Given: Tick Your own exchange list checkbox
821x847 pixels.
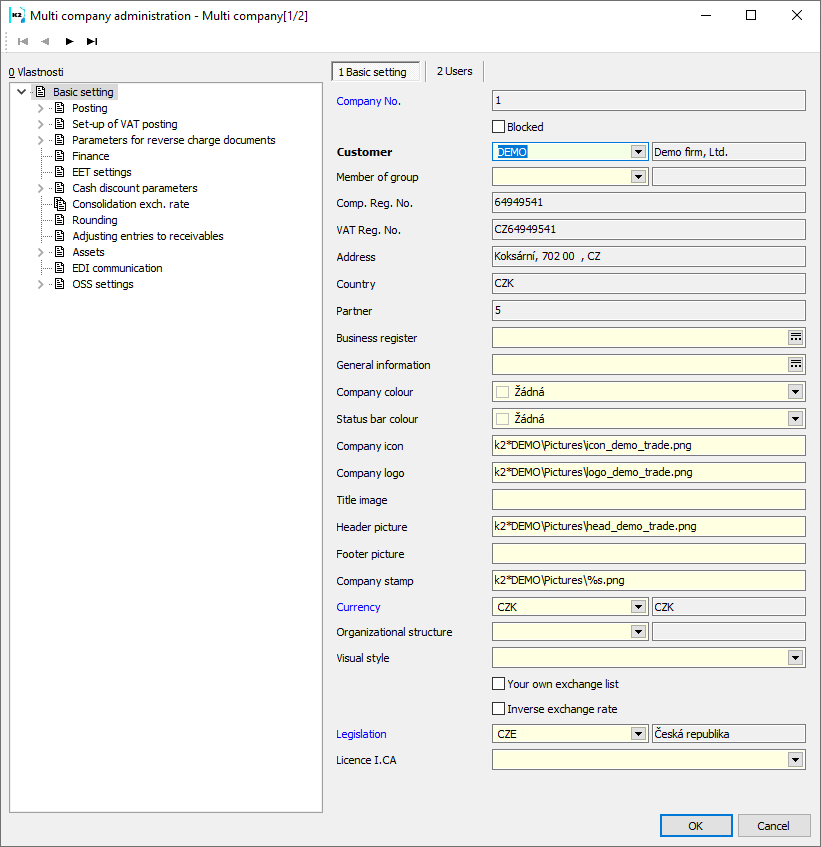Looking at the screenshot, I should tap(499, 684).
